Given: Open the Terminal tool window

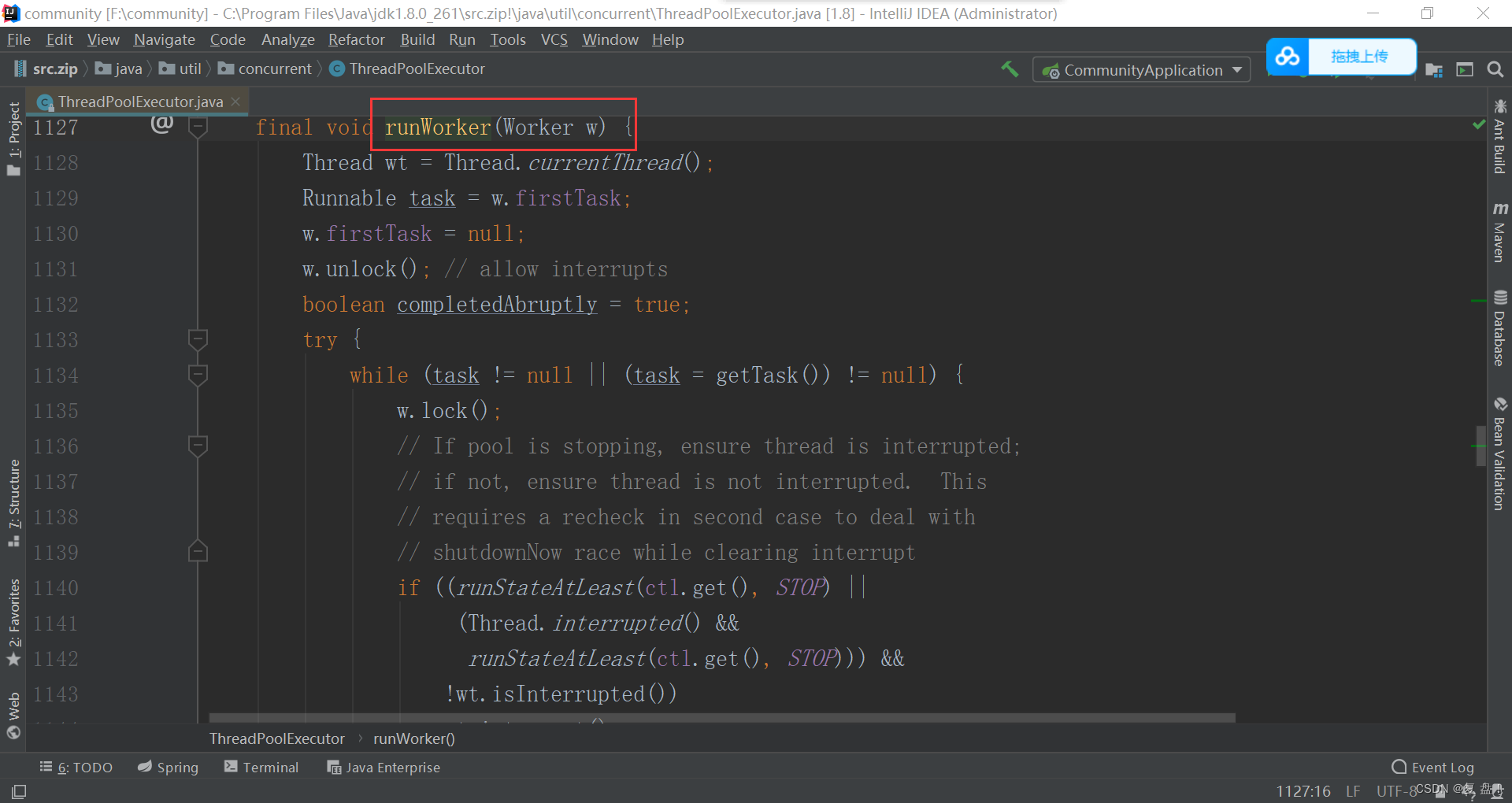Looking at the screenshot, I should click(x=261, y=768).
